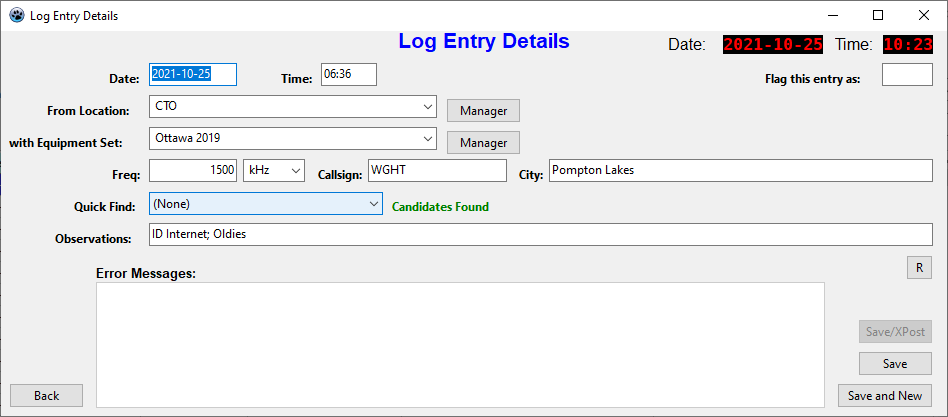Focus the City field with Pompton Lakes
This screenshot has width=948, height=417.
739,171
